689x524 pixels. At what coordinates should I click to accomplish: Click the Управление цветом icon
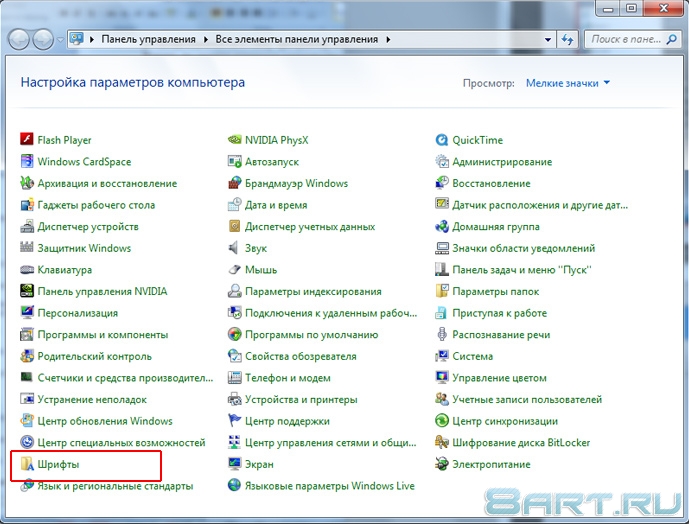[442, 378]
